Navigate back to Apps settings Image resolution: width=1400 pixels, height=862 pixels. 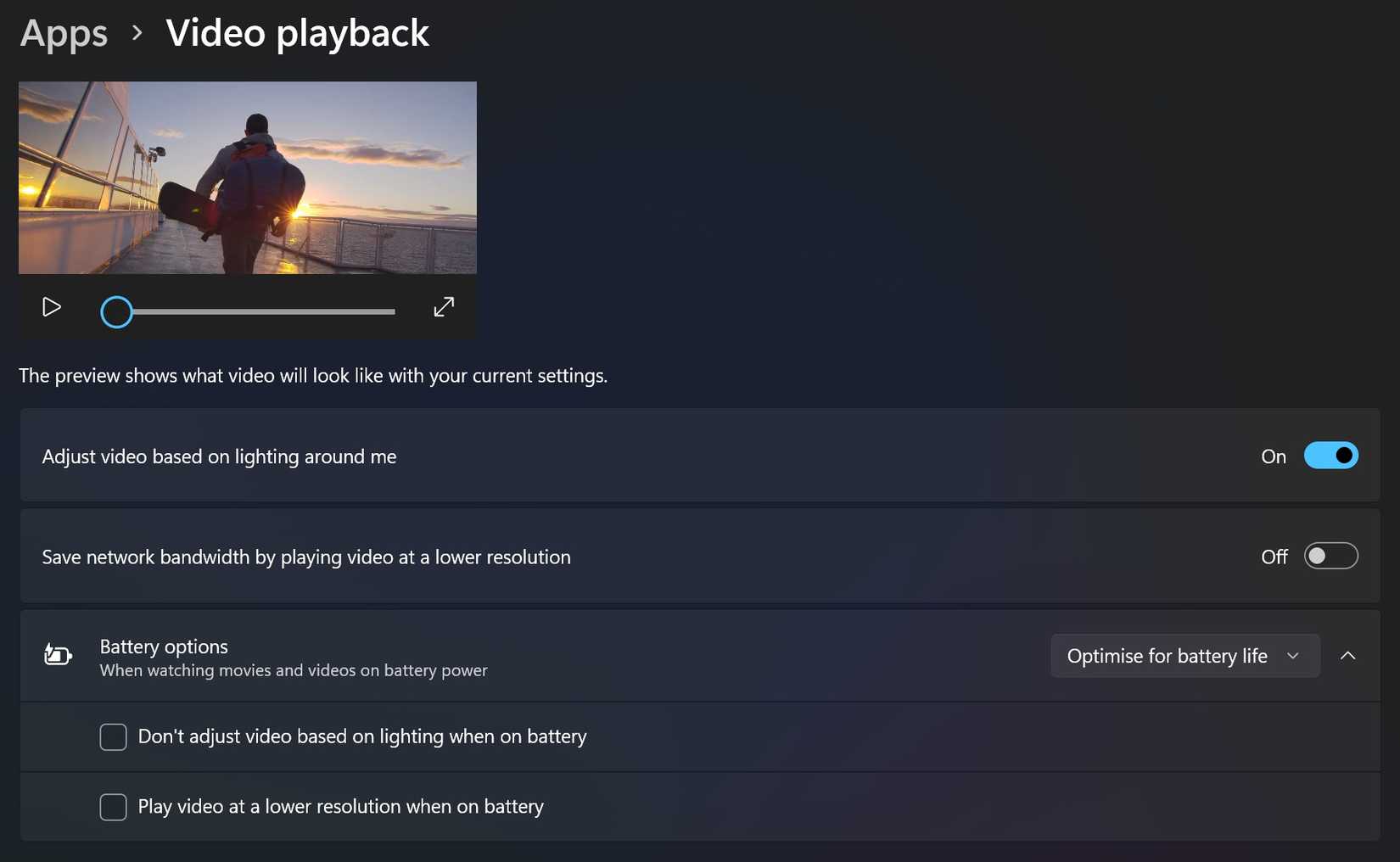(63, 34)
